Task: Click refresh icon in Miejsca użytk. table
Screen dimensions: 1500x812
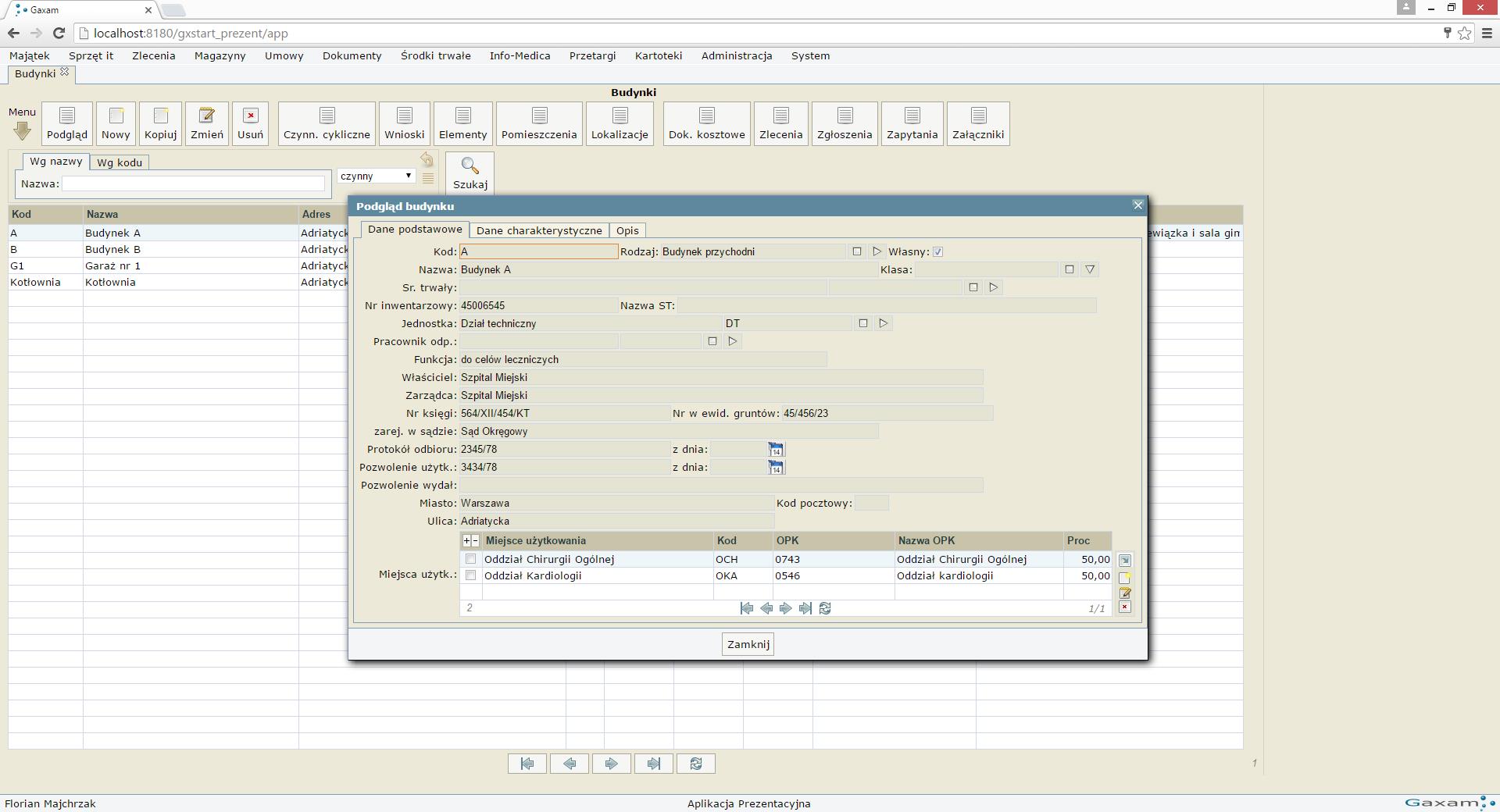Action: click(x=825, y=608)
